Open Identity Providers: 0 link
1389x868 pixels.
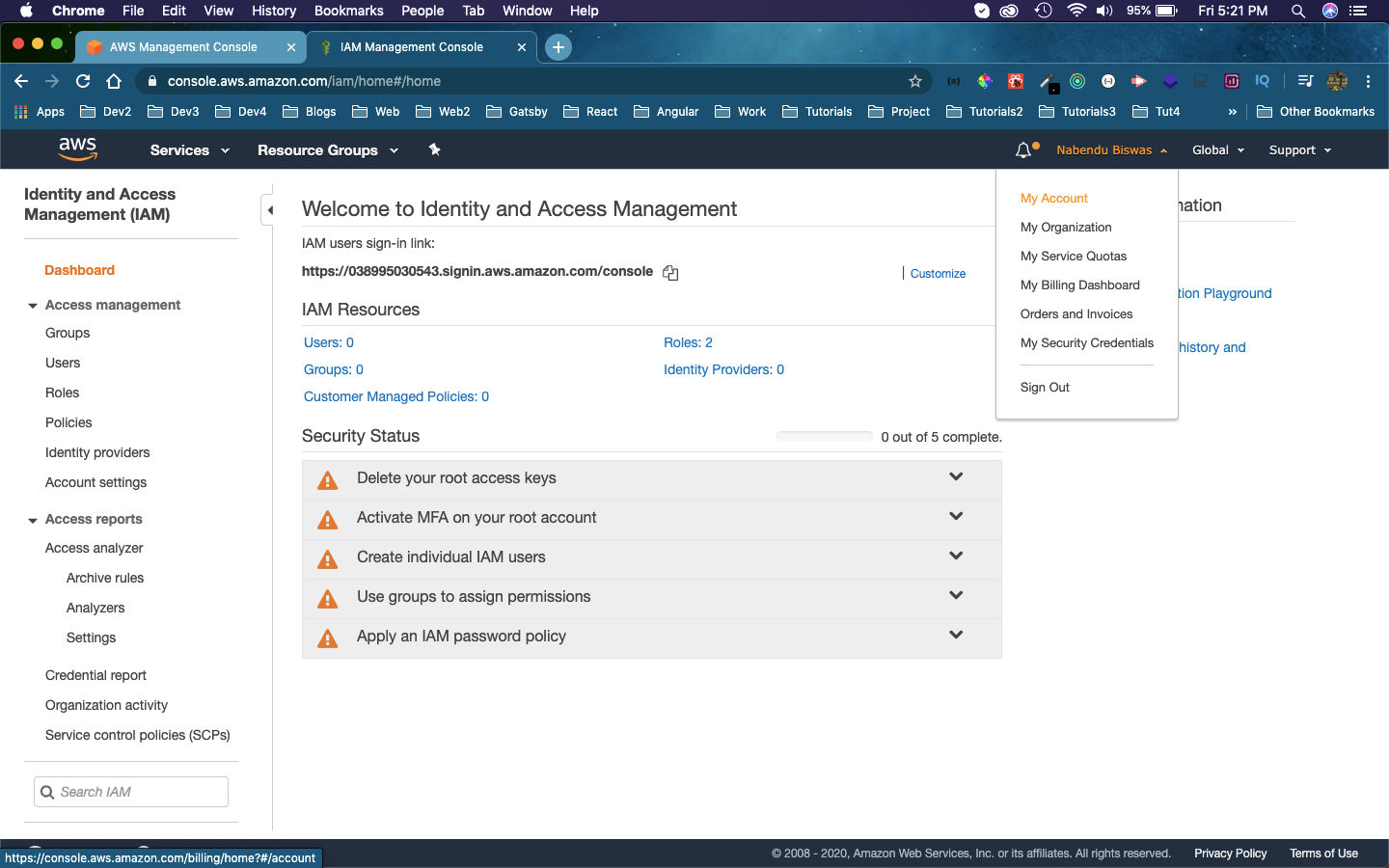(x=723, y=369)
